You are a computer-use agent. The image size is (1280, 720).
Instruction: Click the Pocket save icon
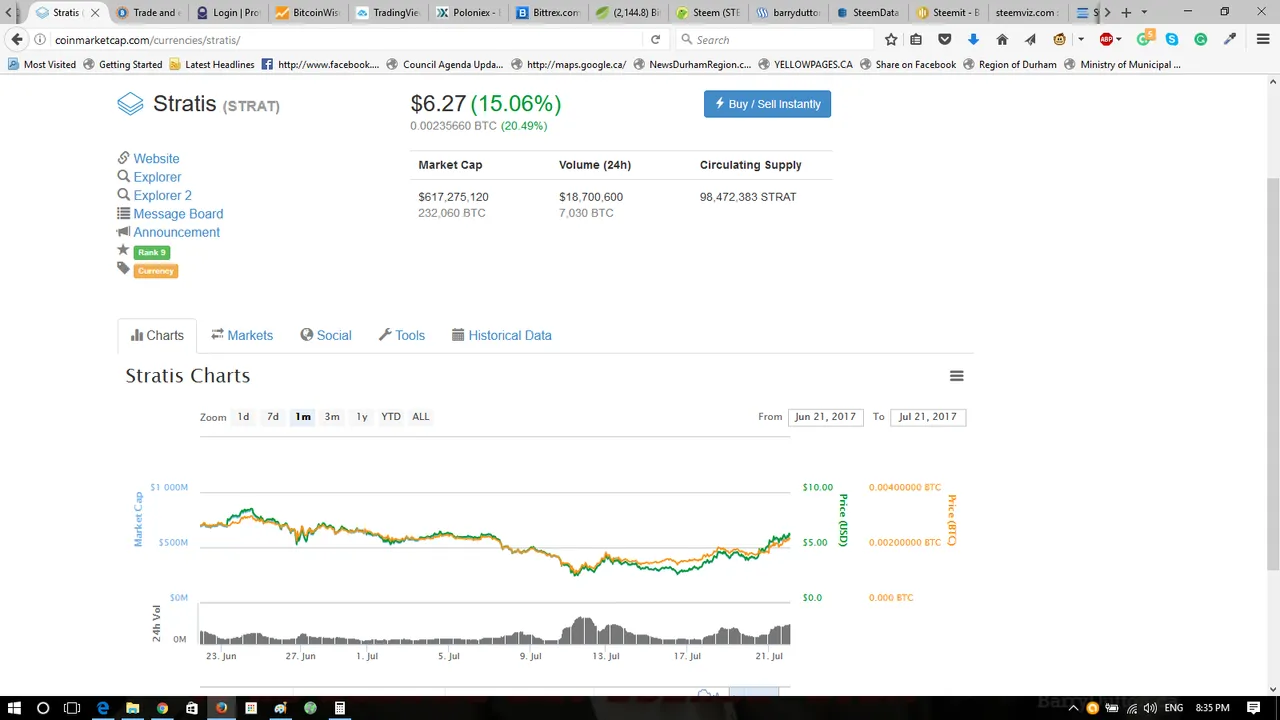point(945,40)
